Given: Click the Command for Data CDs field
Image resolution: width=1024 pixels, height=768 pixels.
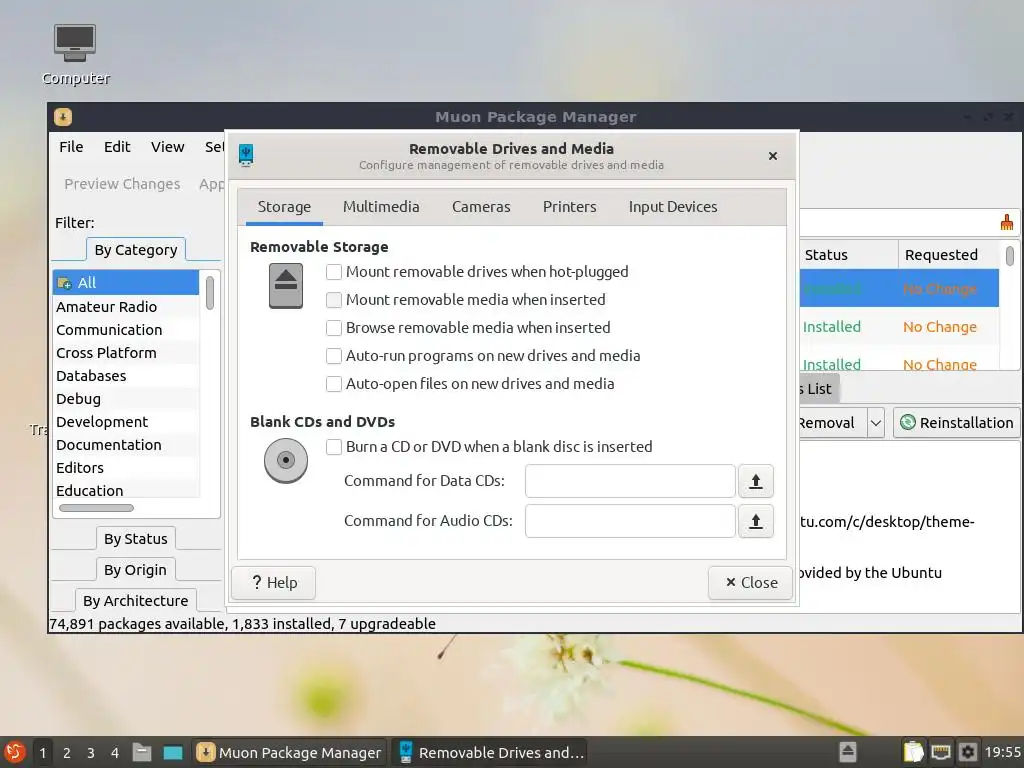Looking at the screenshot, I should point(630,481).
